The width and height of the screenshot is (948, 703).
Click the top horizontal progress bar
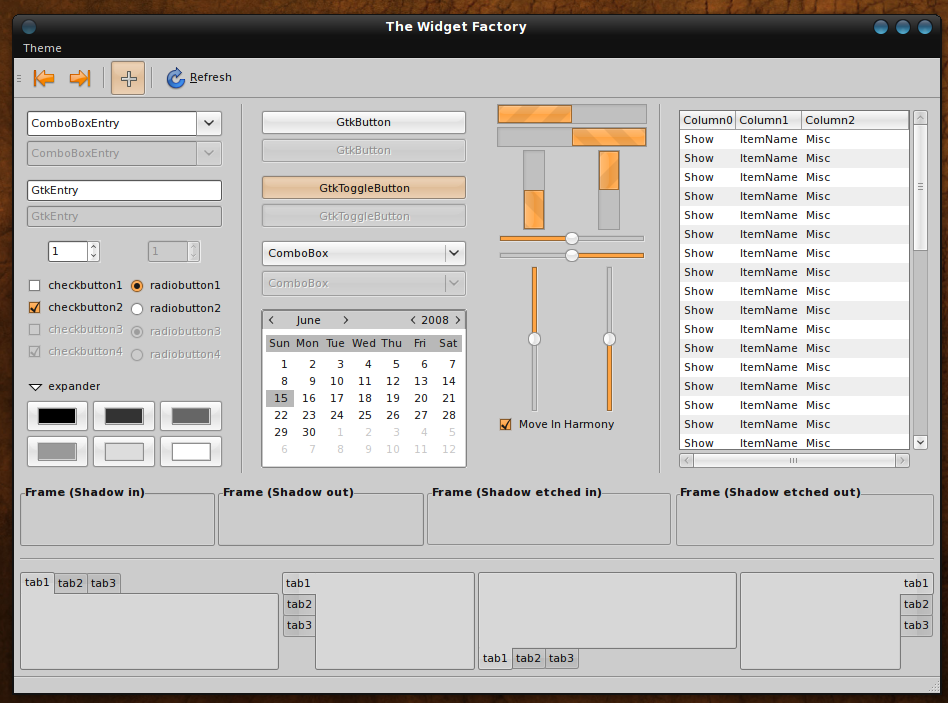coord(572,114)
